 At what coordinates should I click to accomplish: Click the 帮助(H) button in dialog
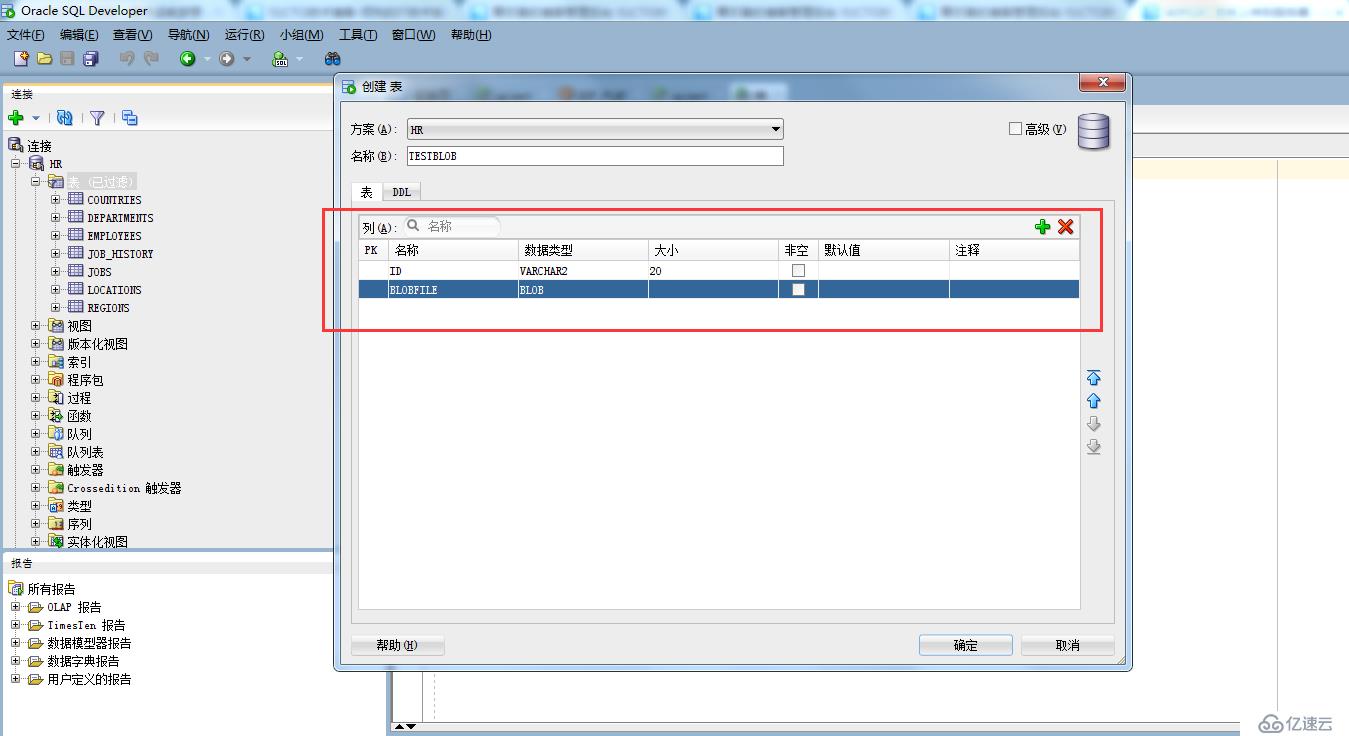pyautogui.click(x=397, y=645)
